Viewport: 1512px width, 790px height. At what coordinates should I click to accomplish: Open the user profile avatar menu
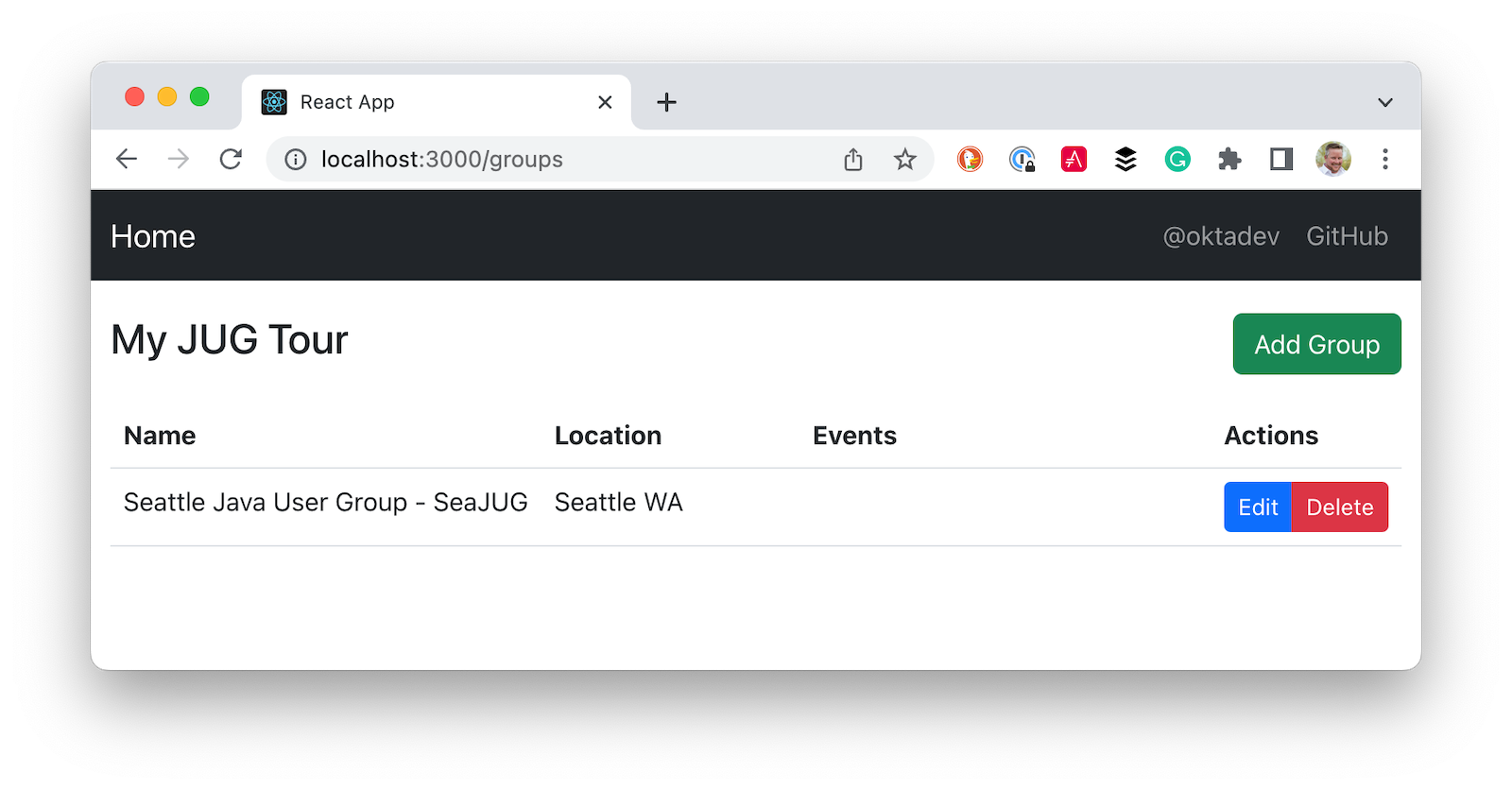point(1332,160)
